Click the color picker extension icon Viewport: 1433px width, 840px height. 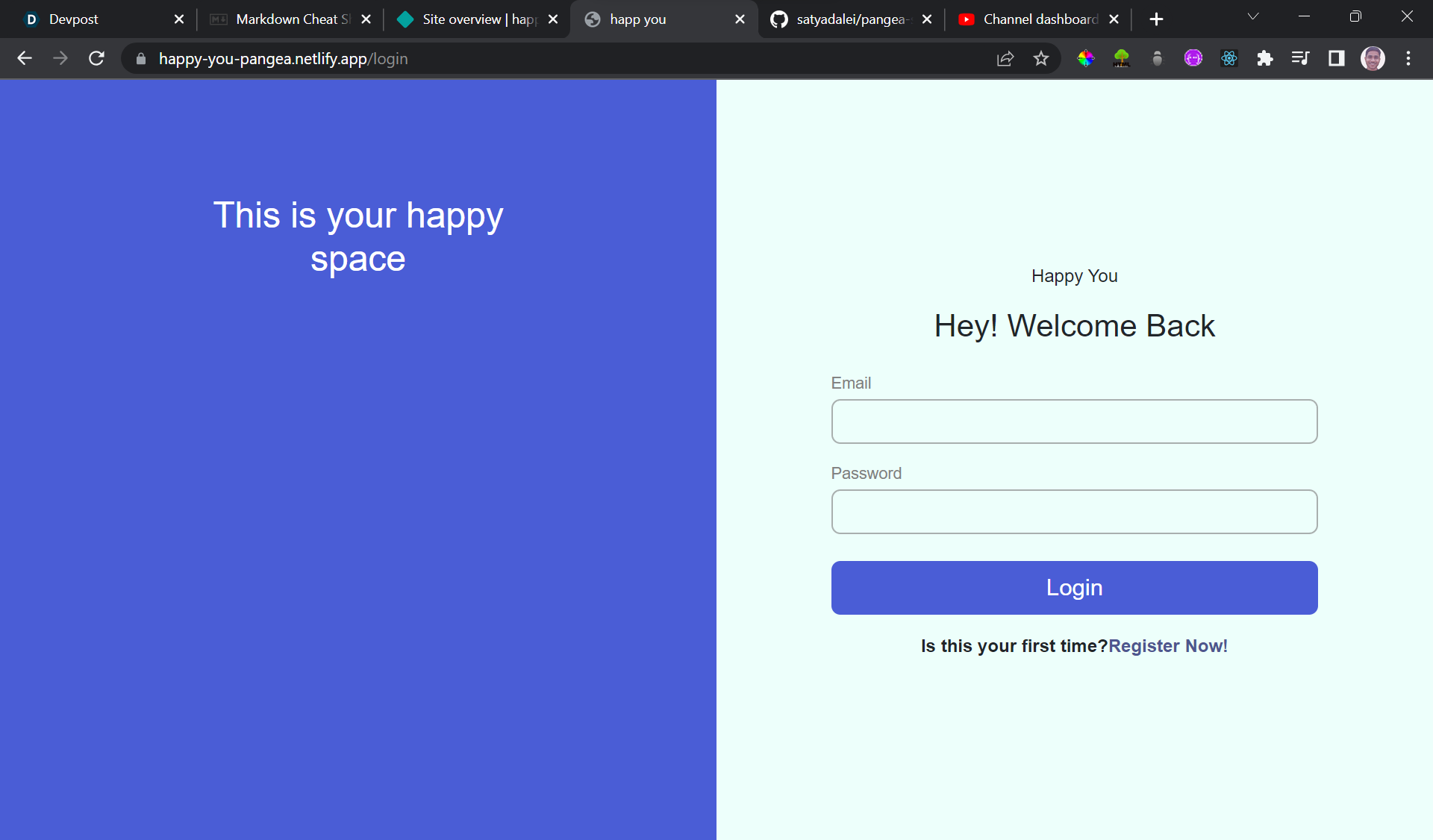click(1086, 58)
